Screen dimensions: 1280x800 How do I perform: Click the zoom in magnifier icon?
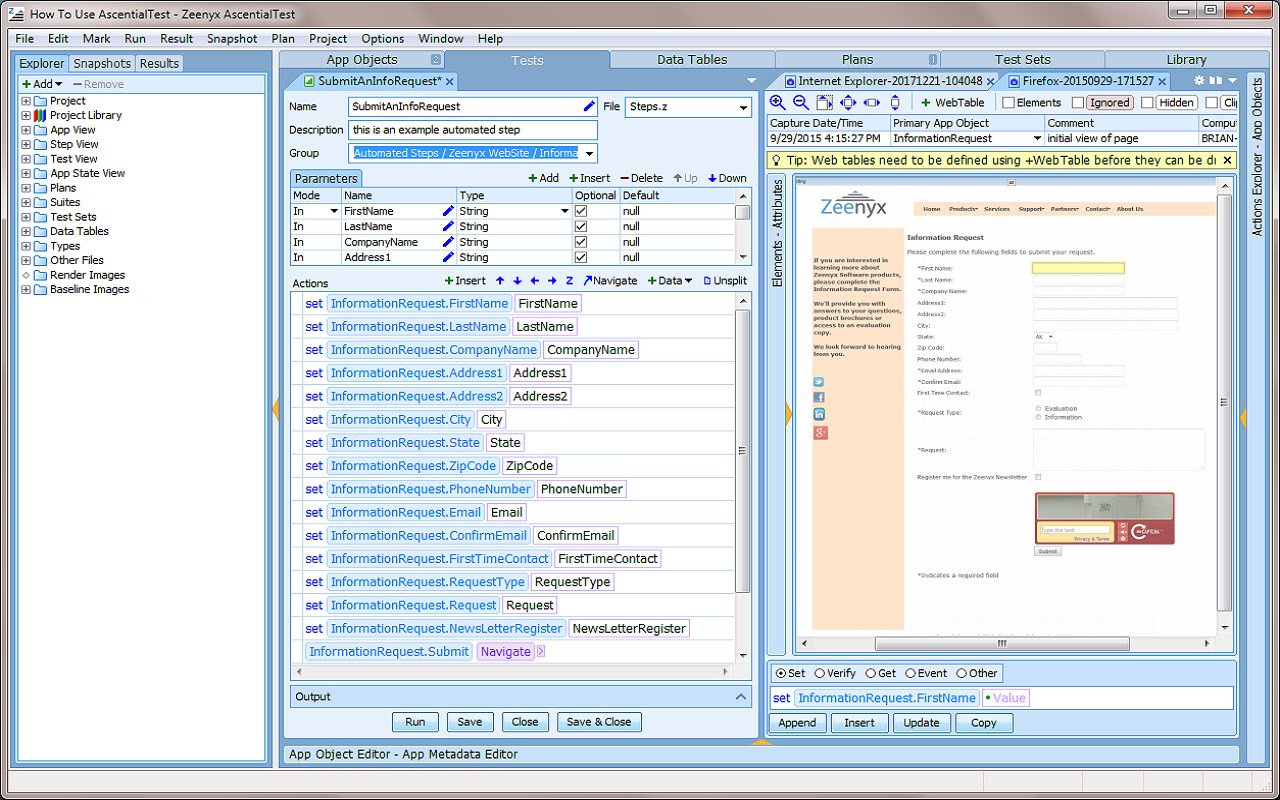tap(777, 102)
